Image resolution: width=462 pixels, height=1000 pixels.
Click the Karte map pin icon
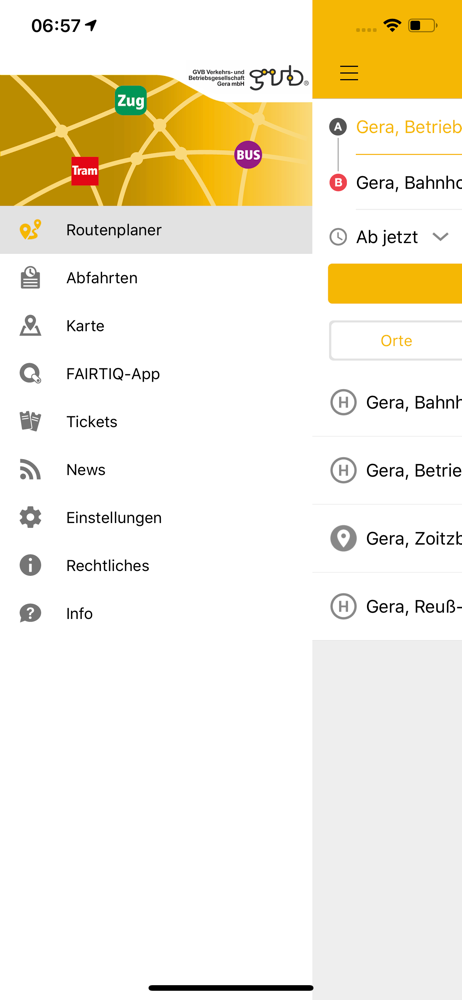coord(30,326)
